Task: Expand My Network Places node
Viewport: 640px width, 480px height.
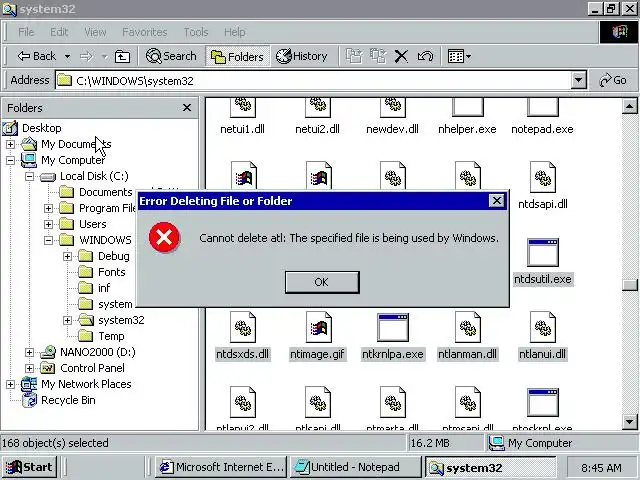Action: pyautogui.click(x=11, y=384)
